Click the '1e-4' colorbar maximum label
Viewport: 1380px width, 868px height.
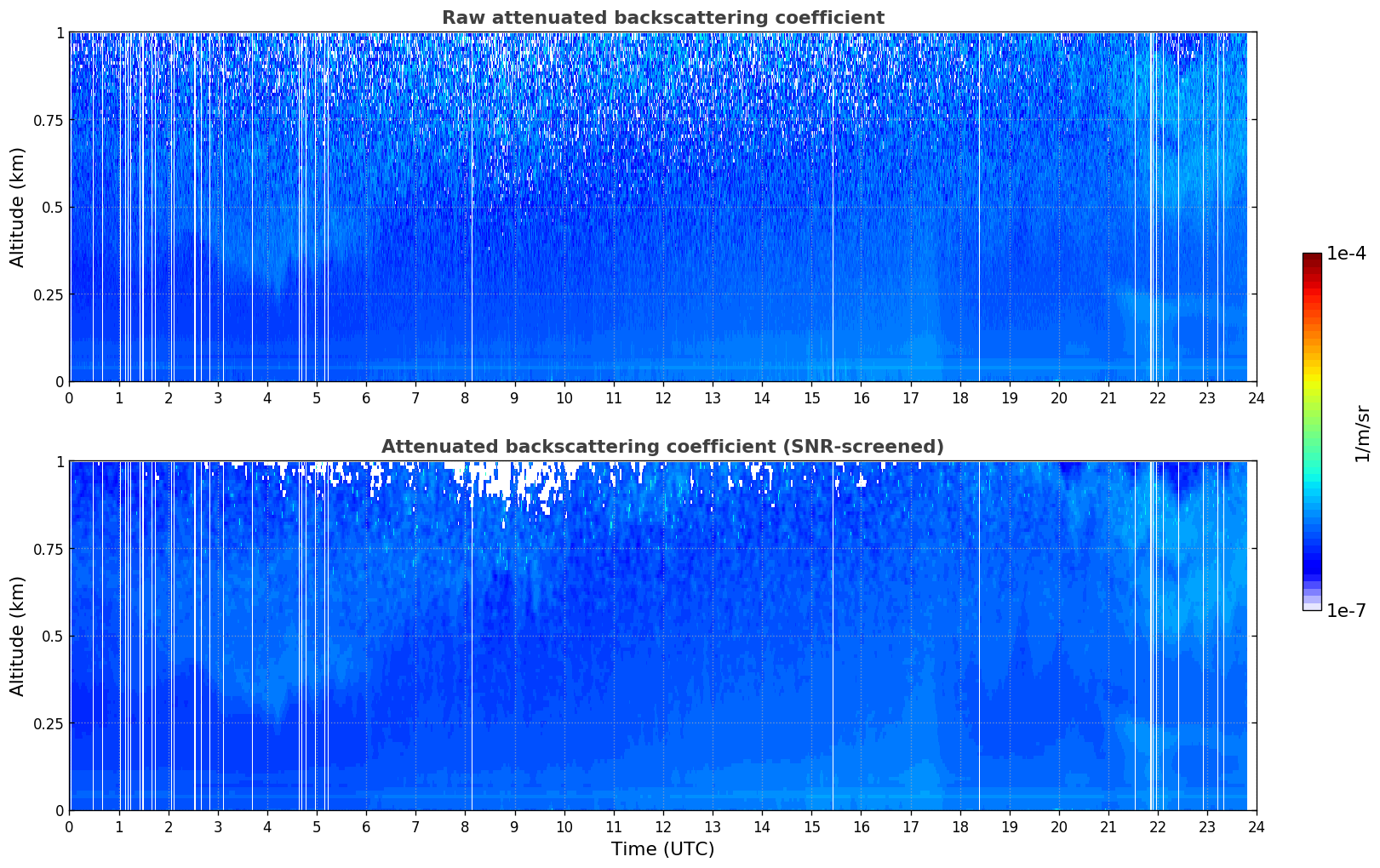[x=1346, y=254]
